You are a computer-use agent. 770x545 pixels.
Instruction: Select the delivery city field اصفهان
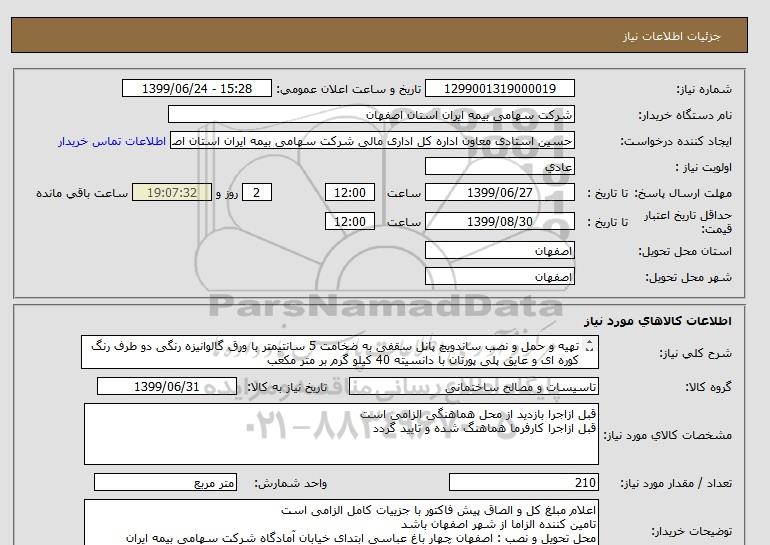pyautogui.click(x=499, y=276)
